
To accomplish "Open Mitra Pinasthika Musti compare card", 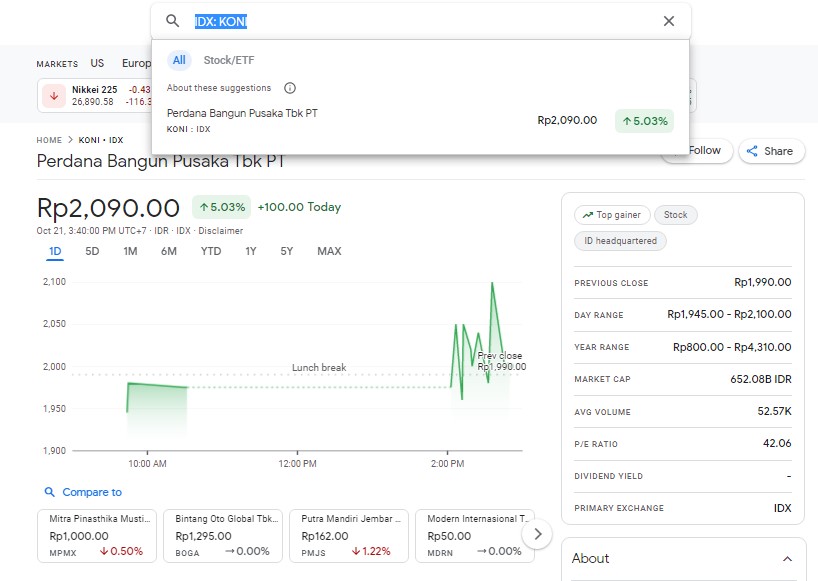I will click(x=97, y=536).
